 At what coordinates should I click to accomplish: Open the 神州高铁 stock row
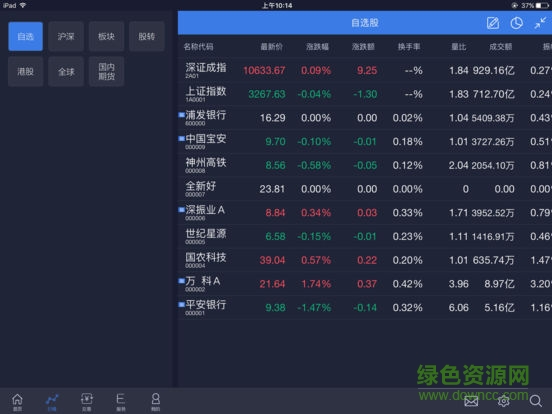click(365, 165)
